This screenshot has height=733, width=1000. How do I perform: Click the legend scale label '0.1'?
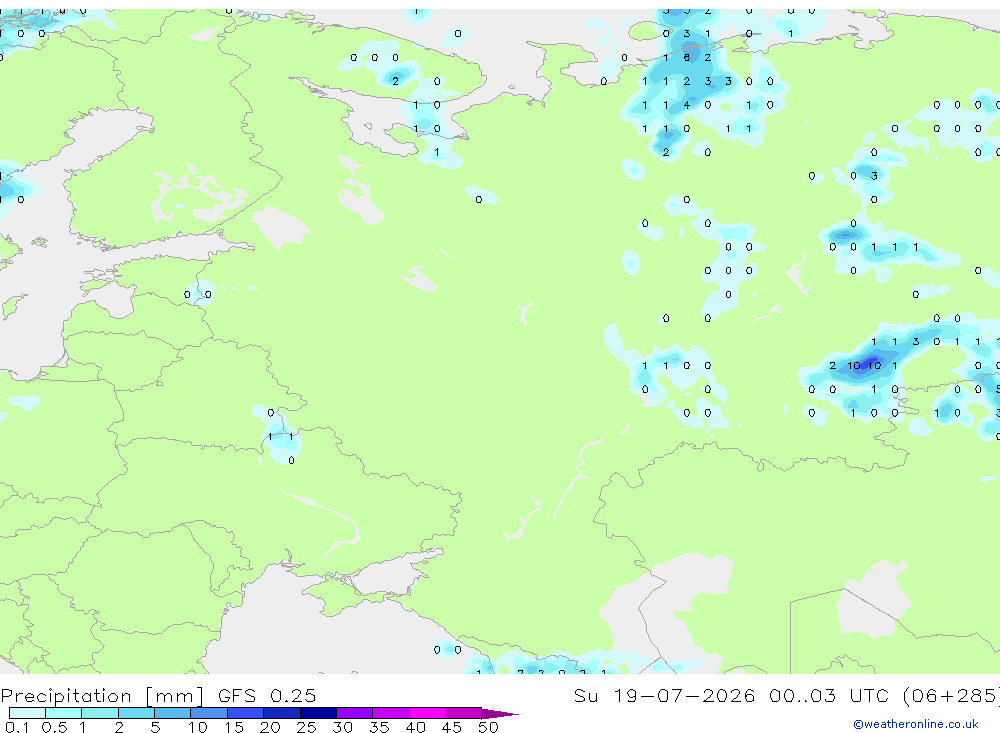(17, 727)
